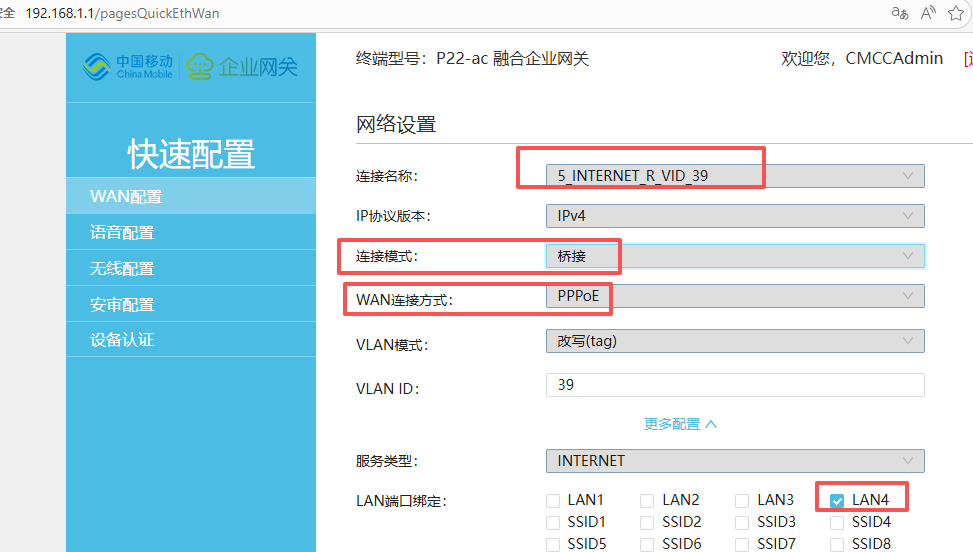Click the 终端型号 P22-ac device text

pyautogui.click(x=472, y=59)
